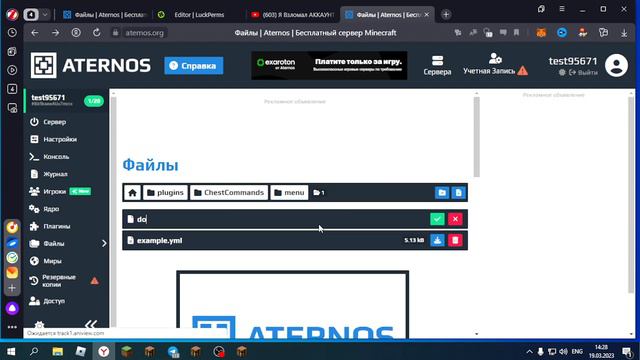Open File Explorer from taskbar
Image resolution: width=640 pixels, height=360 pixels.
tap(57, 351)
